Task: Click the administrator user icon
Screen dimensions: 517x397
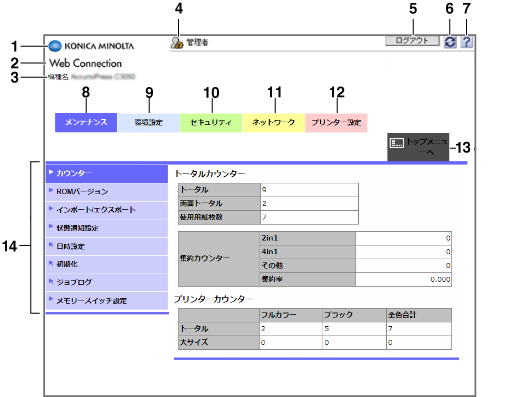Action: click(177, 43)
